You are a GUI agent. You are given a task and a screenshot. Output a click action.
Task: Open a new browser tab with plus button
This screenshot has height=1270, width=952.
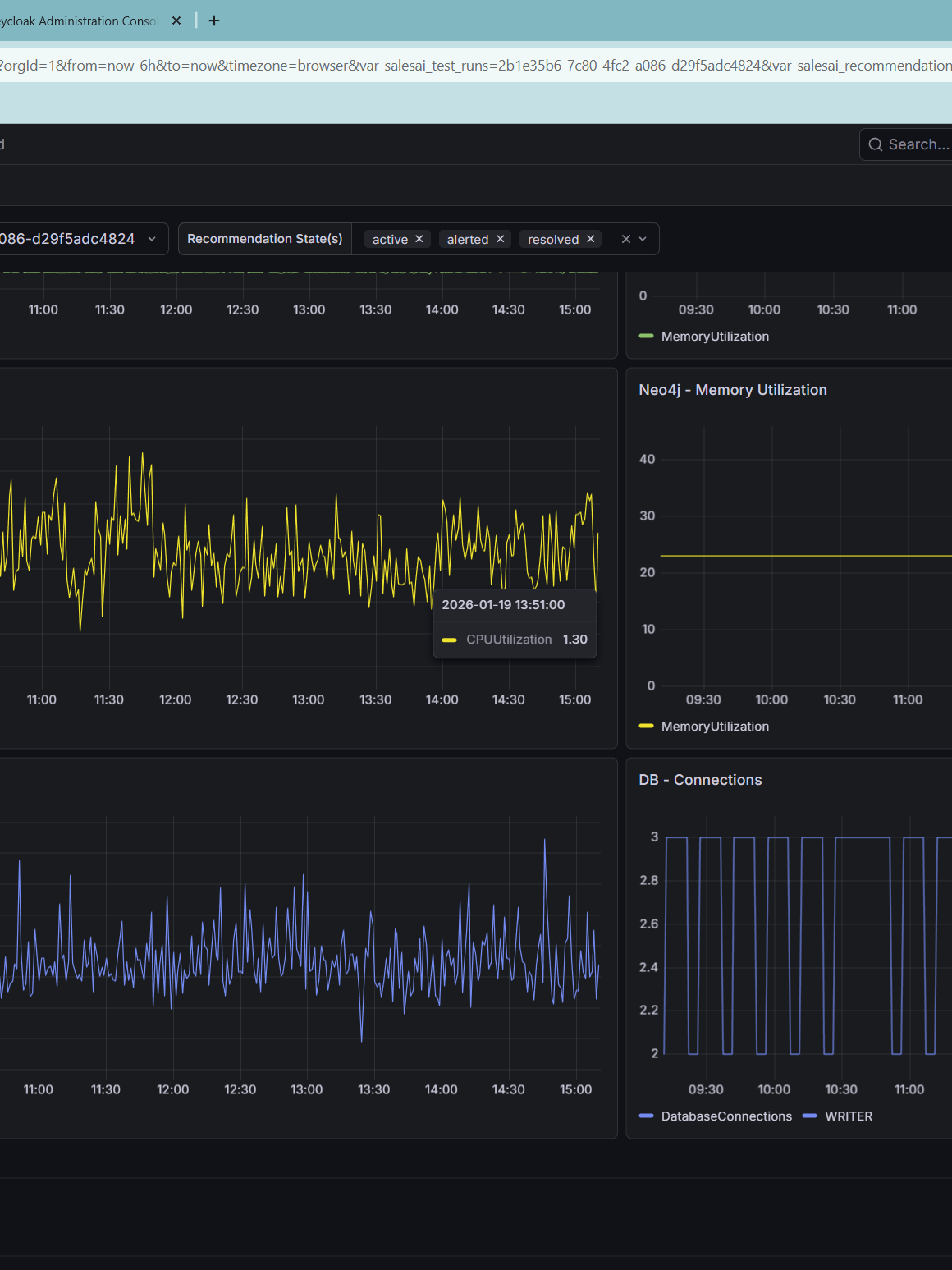(x=214, y=21)
